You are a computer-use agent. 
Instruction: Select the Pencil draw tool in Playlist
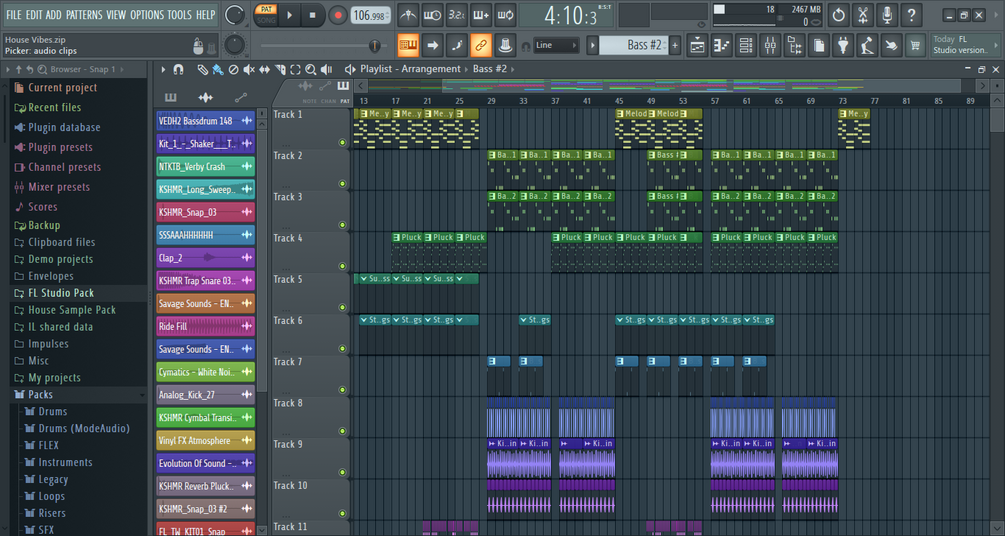click(203, 69)
